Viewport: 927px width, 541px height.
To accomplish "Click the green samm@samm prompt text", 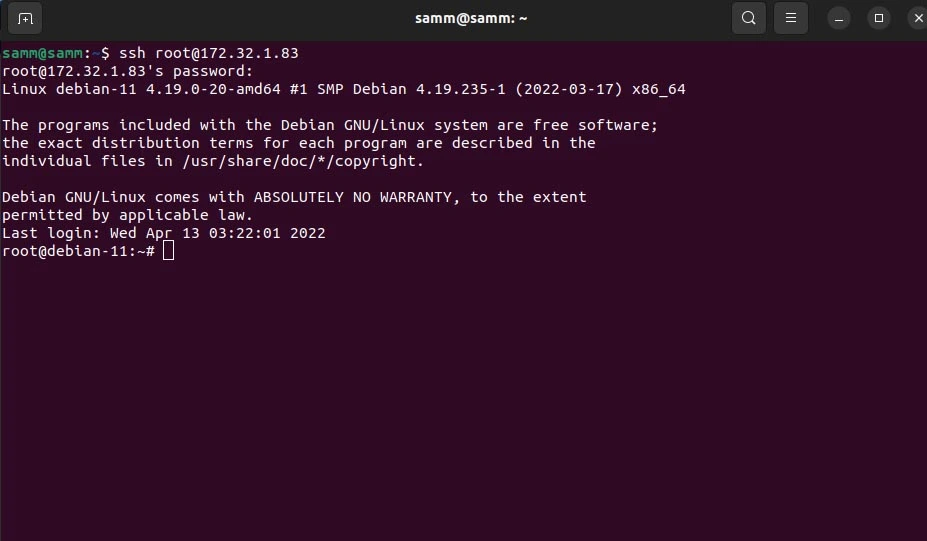I will pyautogui.click(x=43, y=53).
